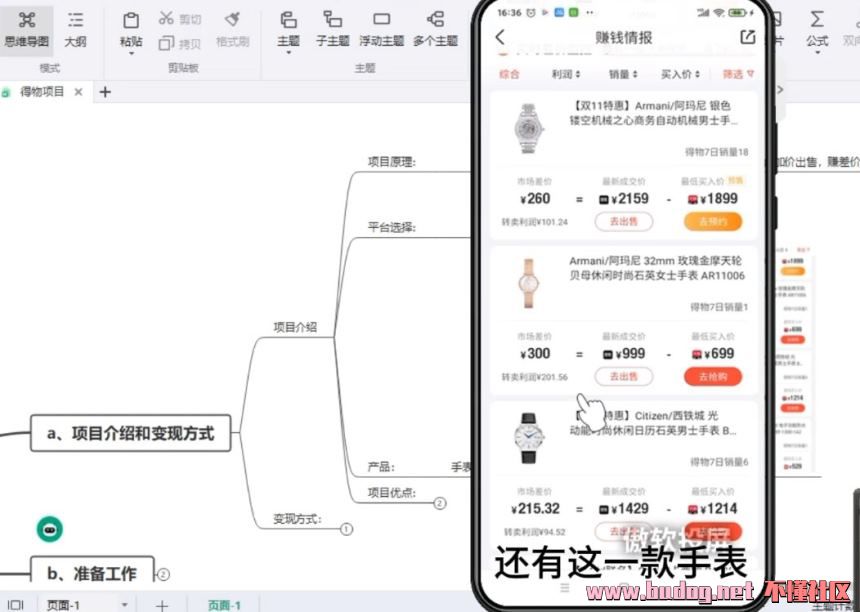The height and width of the screenshot is (612, 860).
Task: Open the Citizen/西铁城 watch title
Action: [653, 423]
